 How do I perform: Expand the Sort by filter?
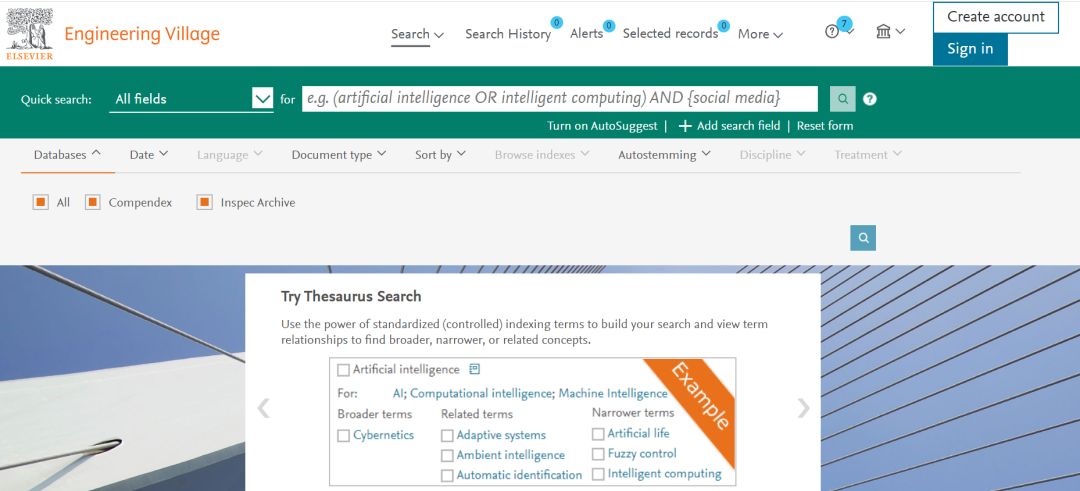[x=441, y=155]
